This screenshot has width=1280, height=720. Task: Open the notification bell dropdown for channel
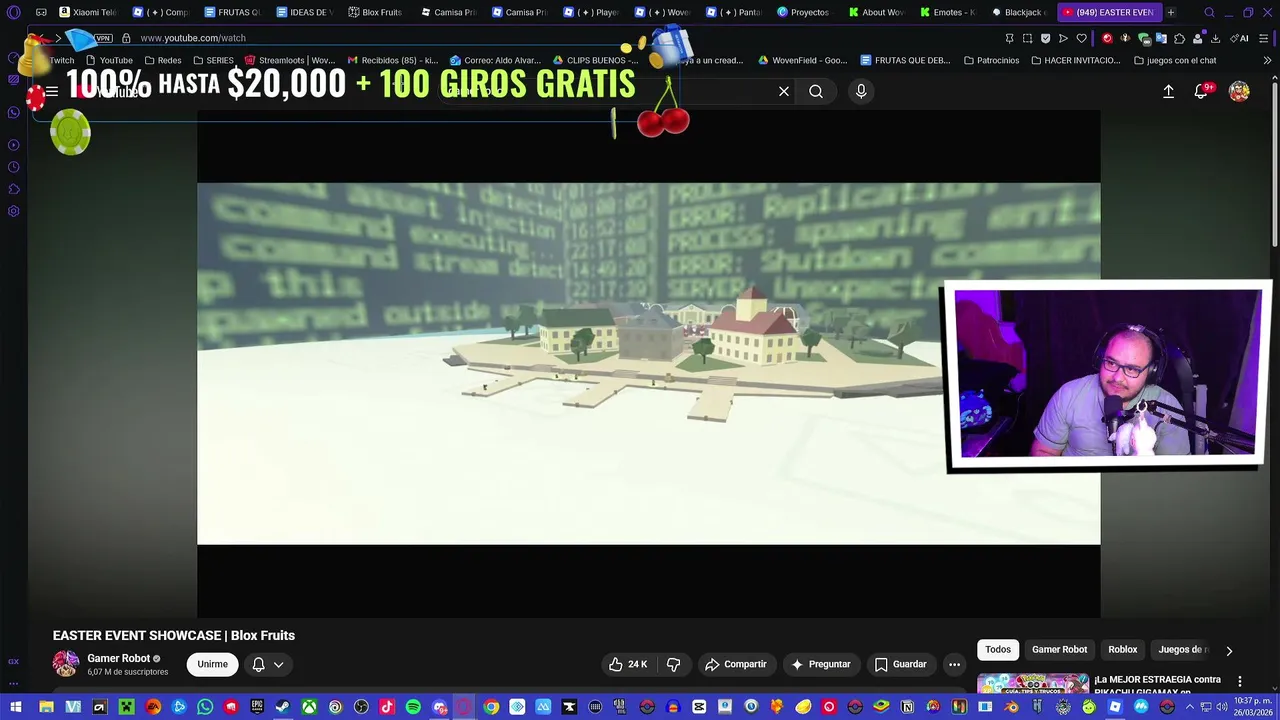tap(268, 664)
